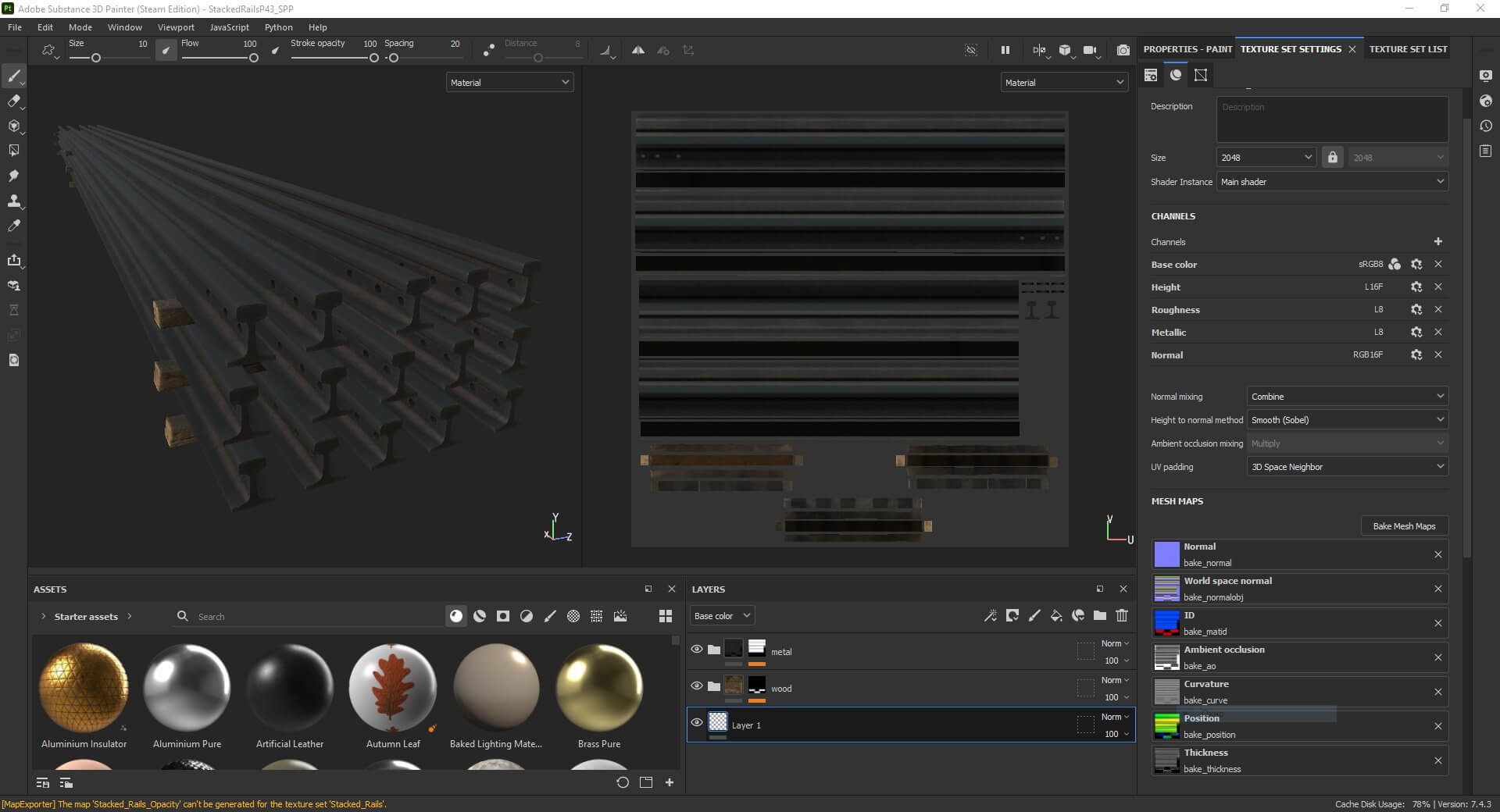
Task: Click the camera screenshot icon
Action: pos(1123,50)
